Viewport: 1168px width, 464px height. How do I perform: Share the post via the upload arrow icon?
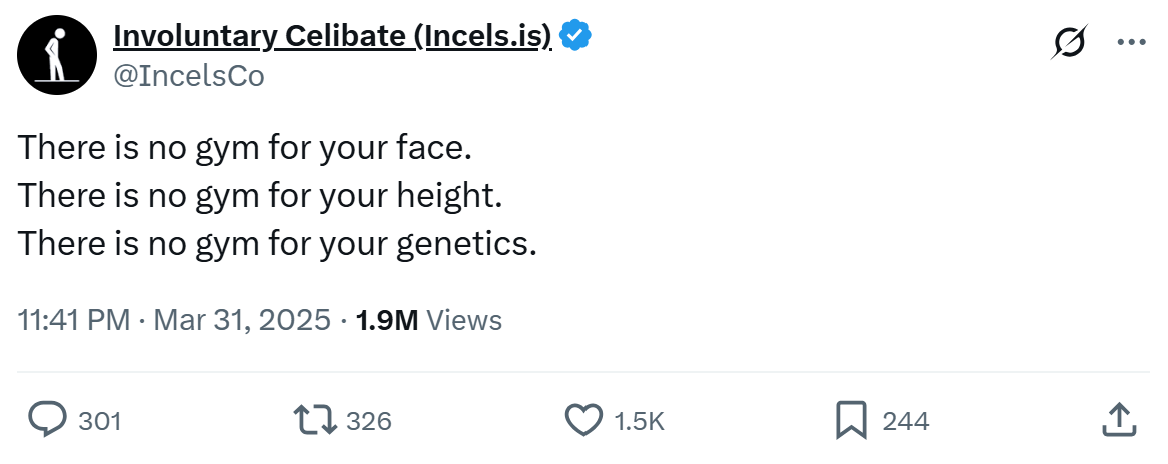click(x=1119, y=419)
